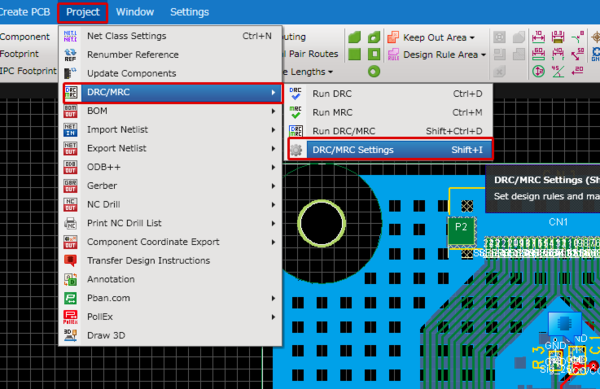600x389 pixels.
Task: Click Net Class Settings icon
Action: pyautogui.click(x=70, y=36)
